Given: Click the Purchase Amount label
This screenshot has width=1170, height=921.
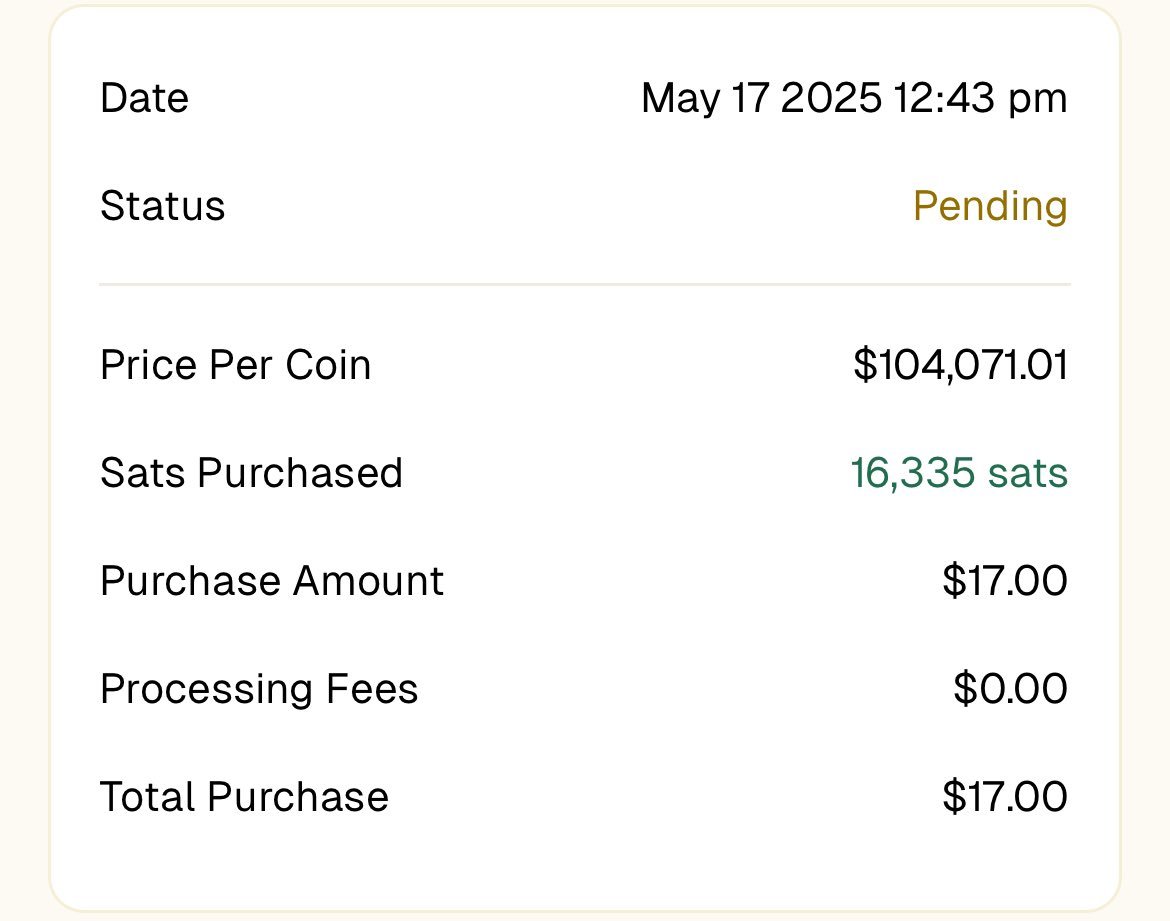Looking at the screenshot, I should tap(272, 581).
